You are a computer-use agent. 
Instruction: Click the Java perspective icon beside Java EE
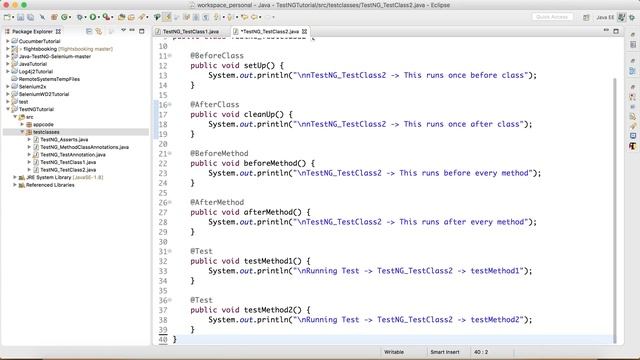pos(621,17)
